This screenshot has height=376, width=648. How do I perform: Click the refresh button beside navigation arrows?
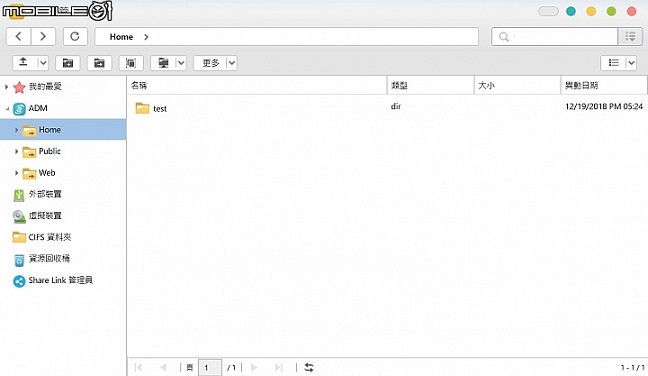coord(75,36)
